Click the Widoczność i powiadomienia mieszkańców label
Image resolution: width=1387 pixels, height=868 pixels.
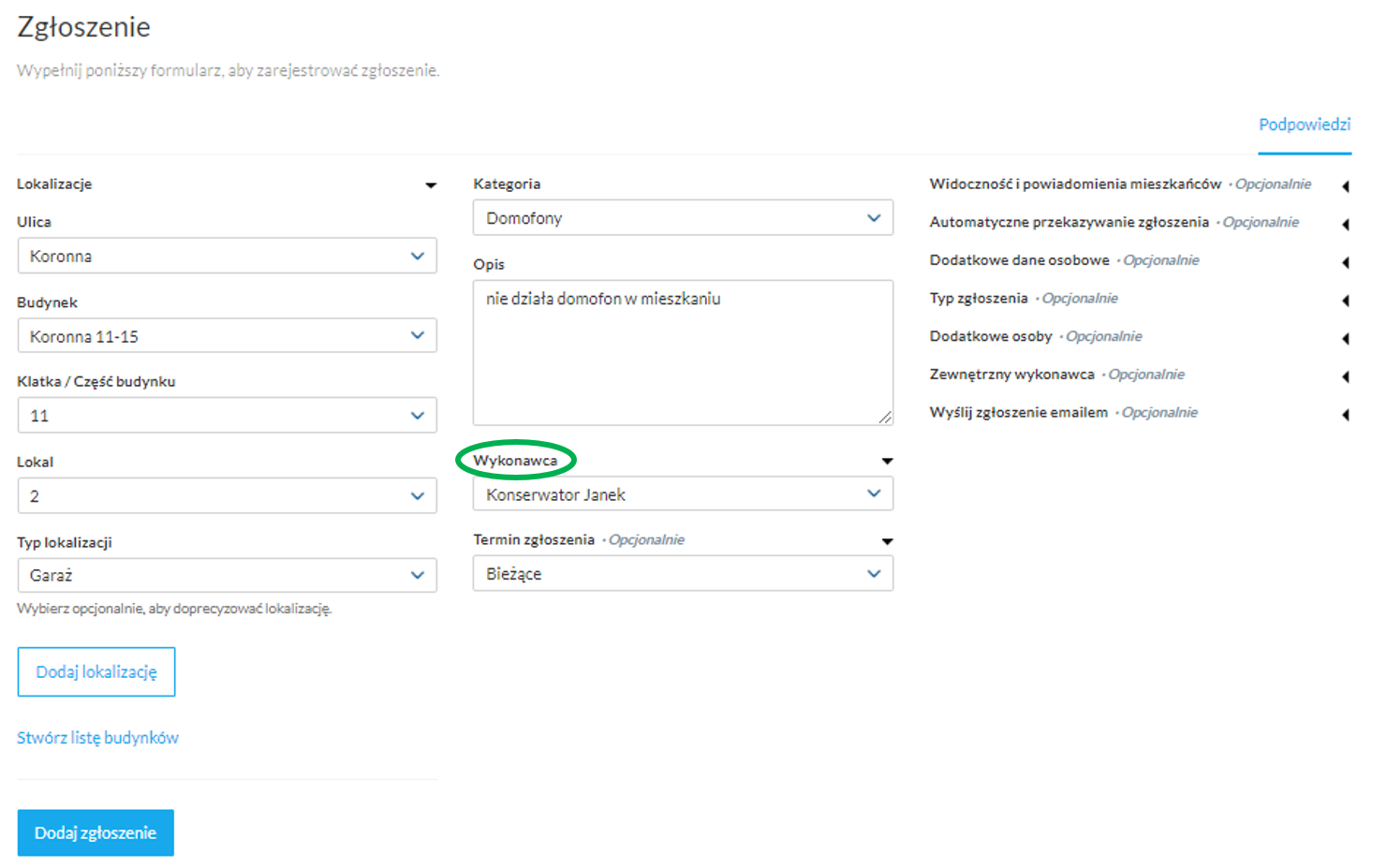click(x=1075, y=184)
